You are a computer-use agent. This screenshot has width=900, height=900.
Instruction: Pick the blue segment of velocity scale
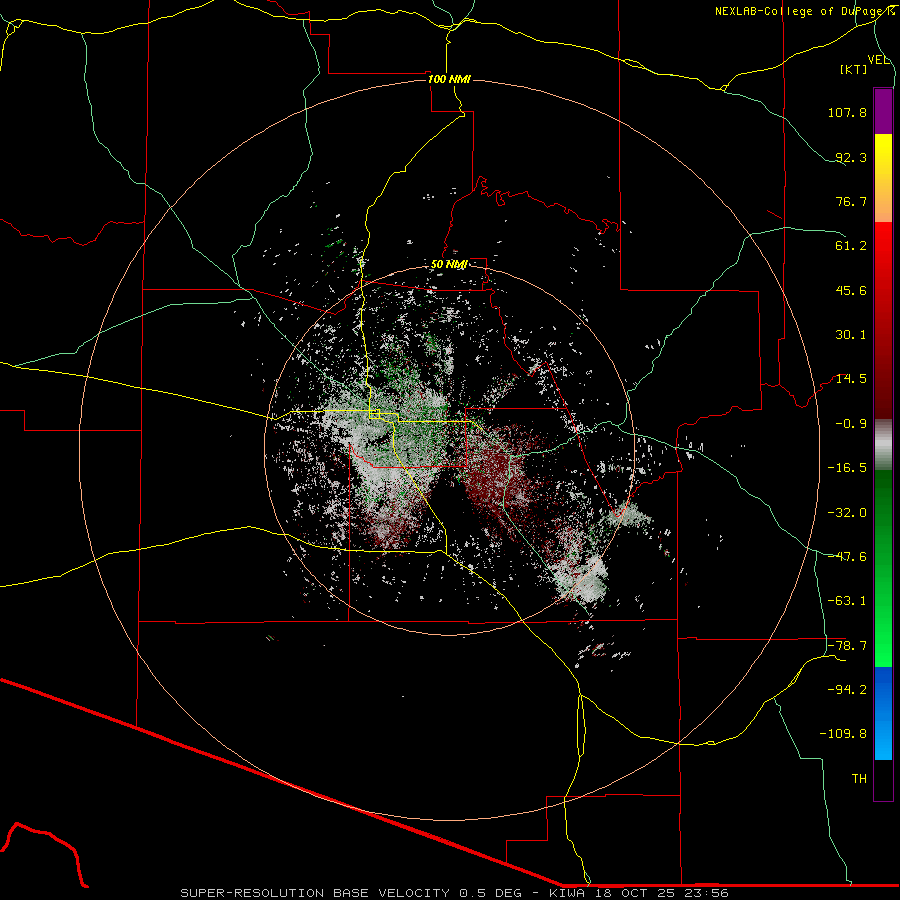pyautogui.click(x=883, y=713)
